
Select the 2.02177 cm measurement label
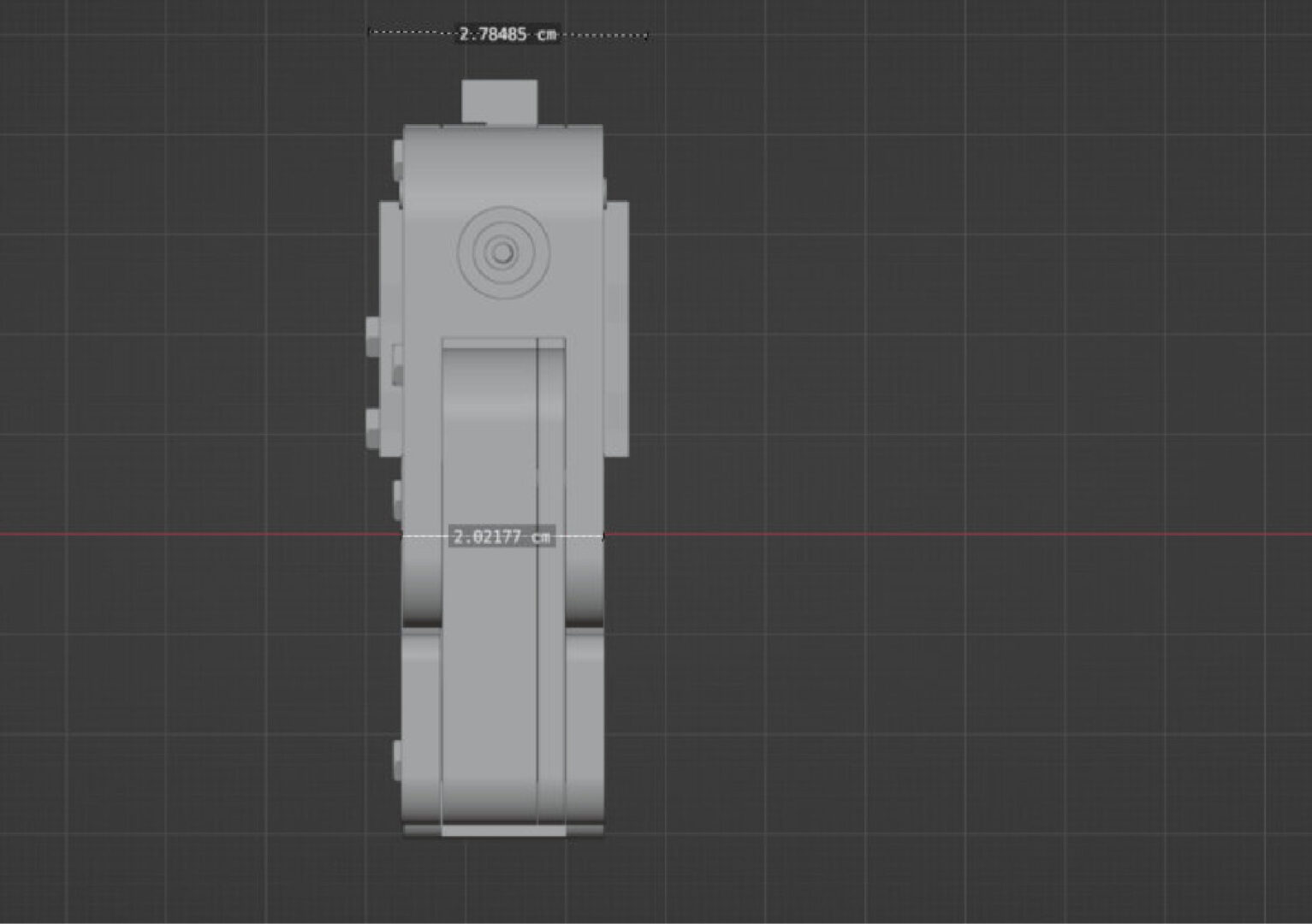point(502,537)
